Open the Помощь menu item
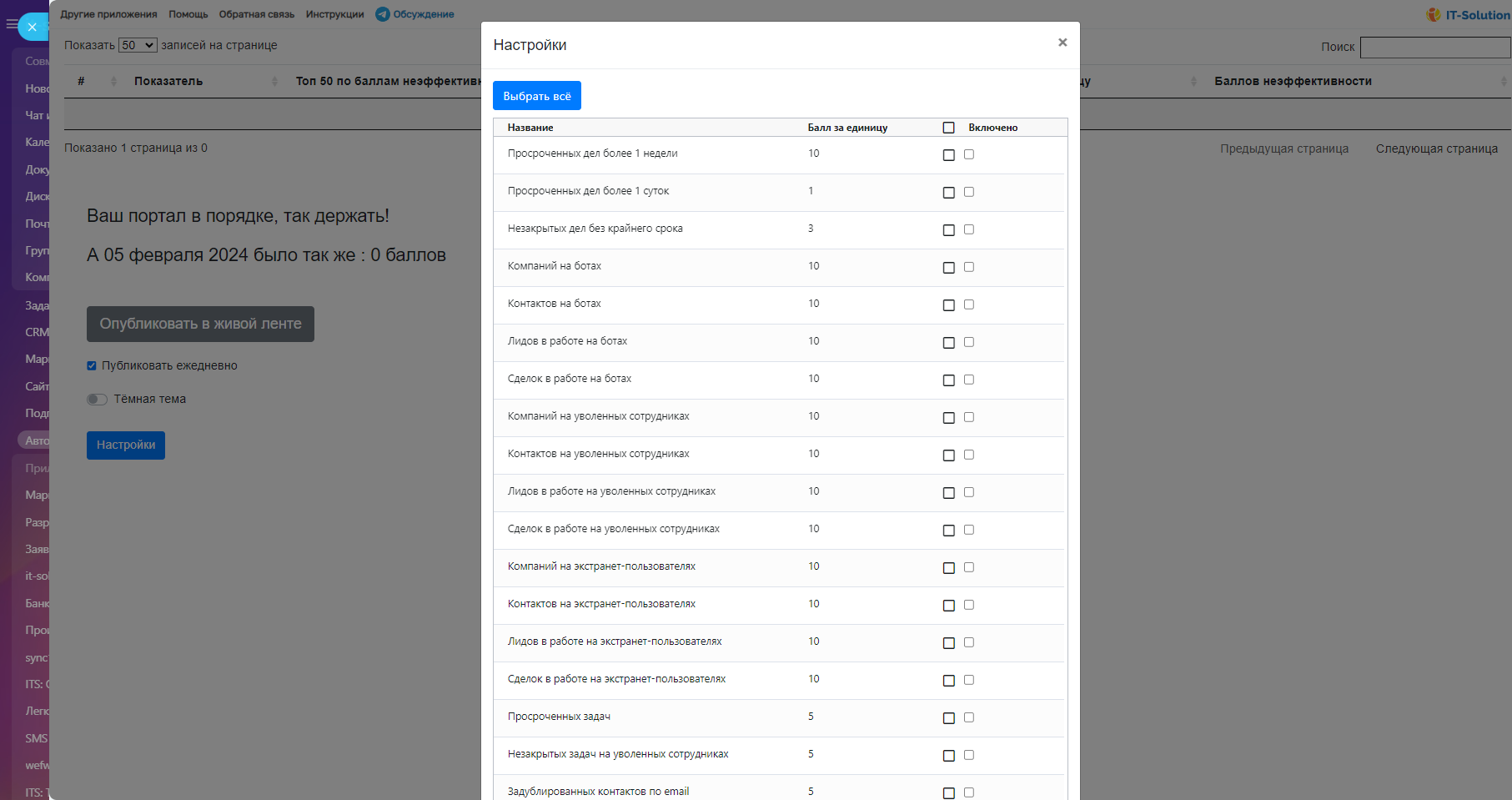Viewport: 1512px width, 800px height. 188,14
